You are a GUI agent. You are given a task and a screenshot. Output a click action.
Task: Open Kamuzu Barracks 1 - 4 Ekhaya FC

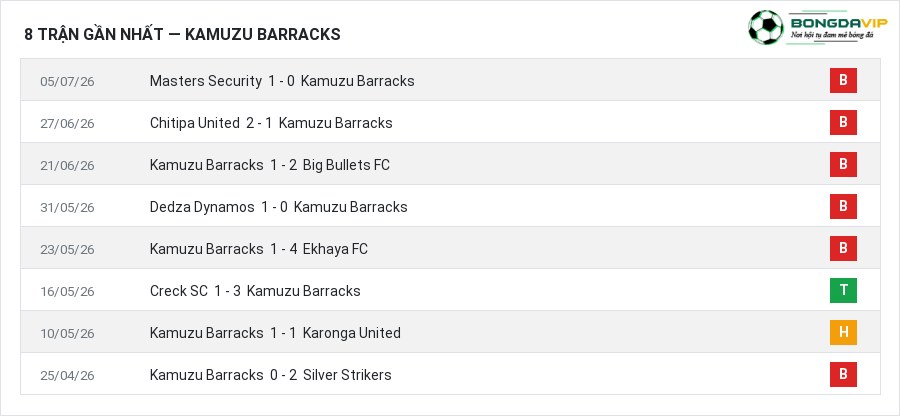click(259, 248)
